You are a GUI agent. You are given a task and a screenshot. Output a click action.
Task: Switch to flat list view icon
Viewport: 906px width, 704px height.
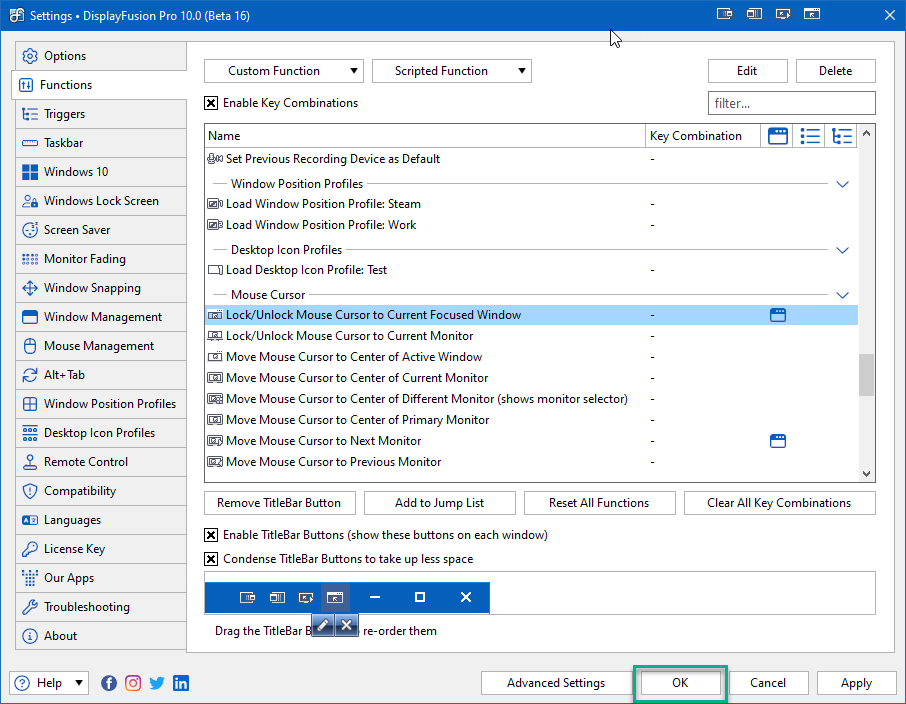pos(810,136)
